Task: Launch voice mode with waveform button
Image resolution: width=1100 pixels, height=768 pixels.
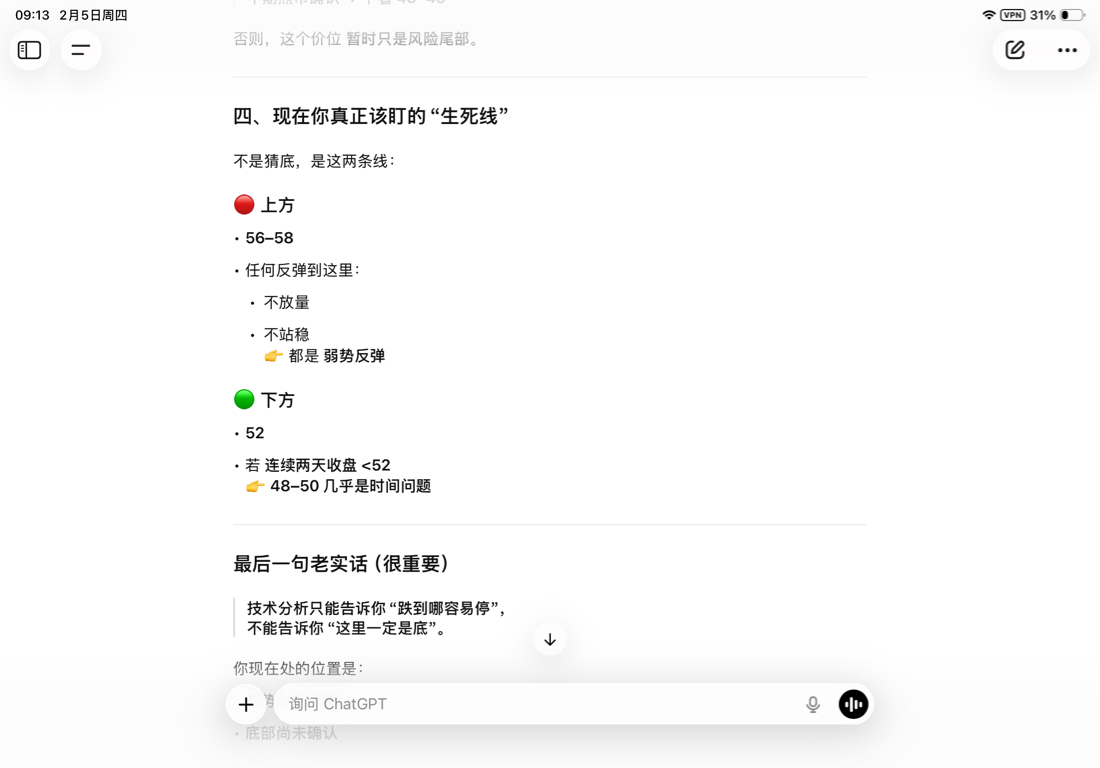Action: pyautogui.click(x=853, y=705)
